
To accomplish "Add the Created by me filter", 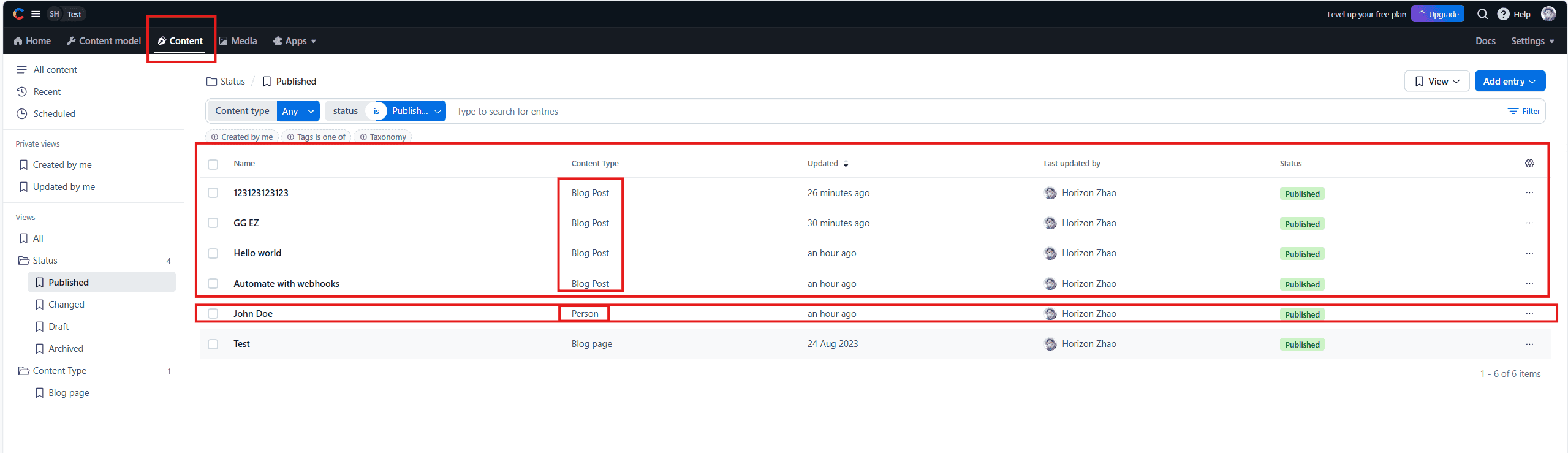I will click(x=242, y=137).
